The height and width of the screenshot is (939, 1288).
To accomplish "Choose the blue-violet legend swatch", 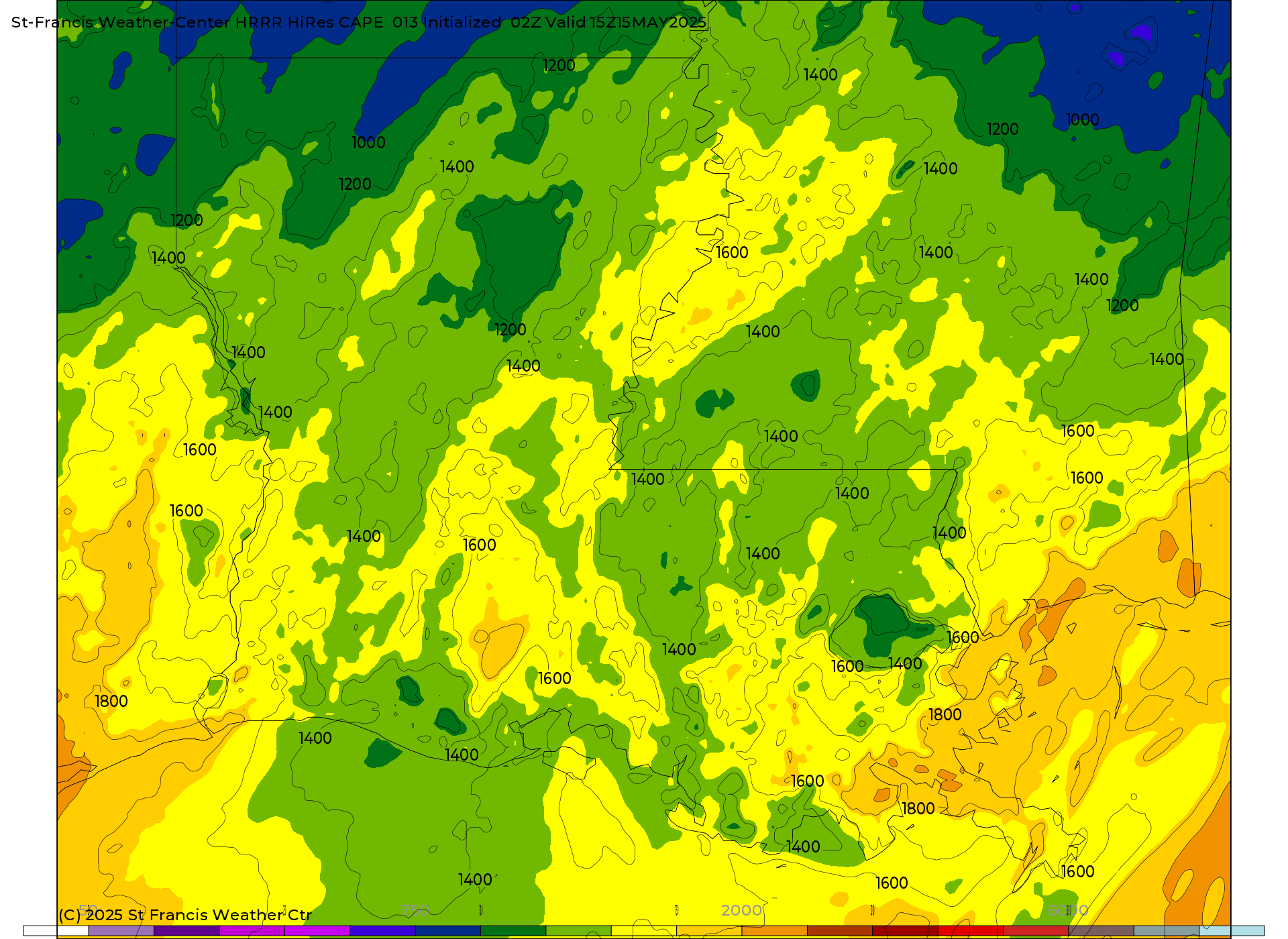I will tap(382, 931).
